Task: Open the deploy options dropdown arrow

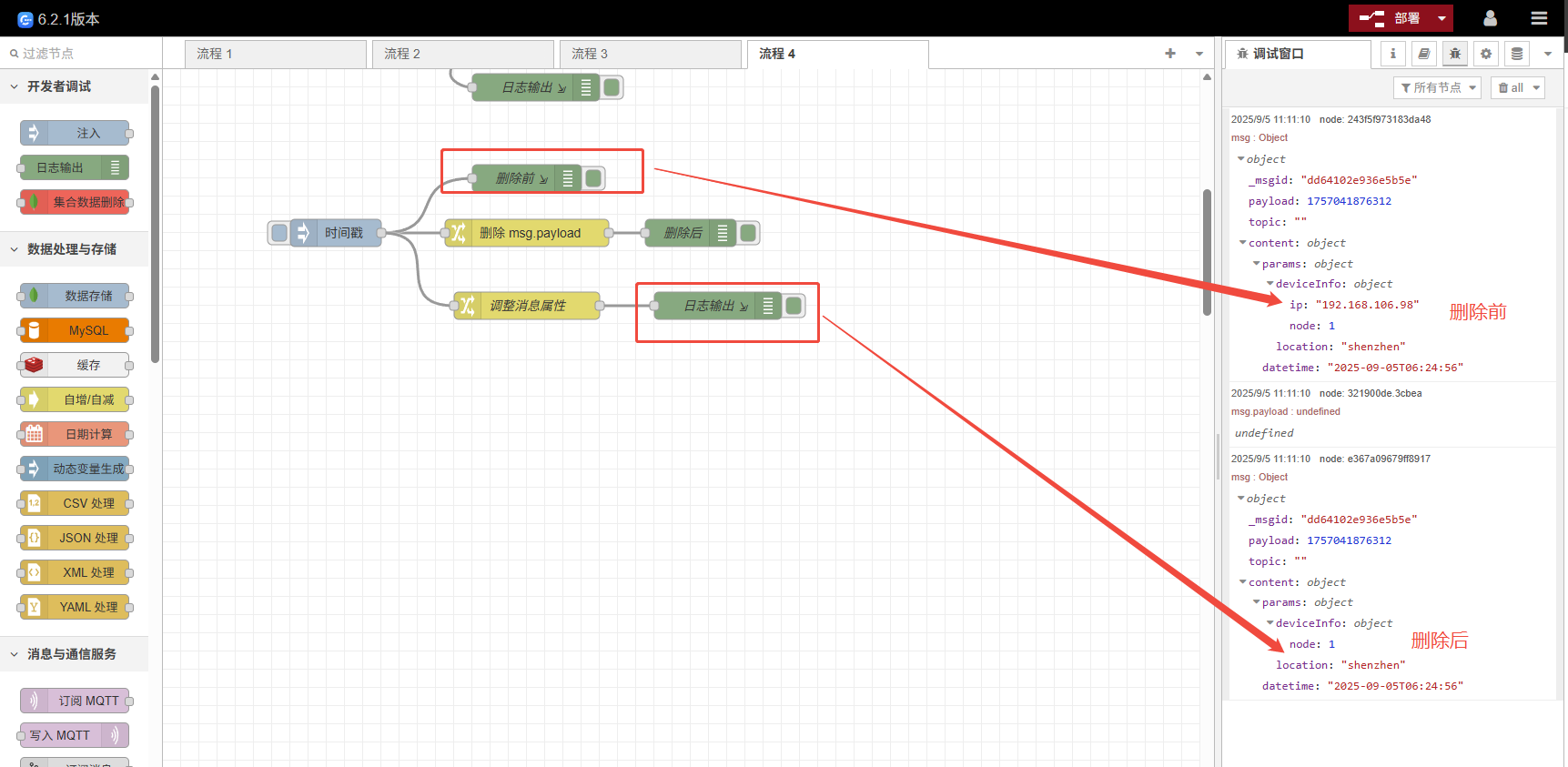Action: pyautogui.click(x=1442, y=18)
